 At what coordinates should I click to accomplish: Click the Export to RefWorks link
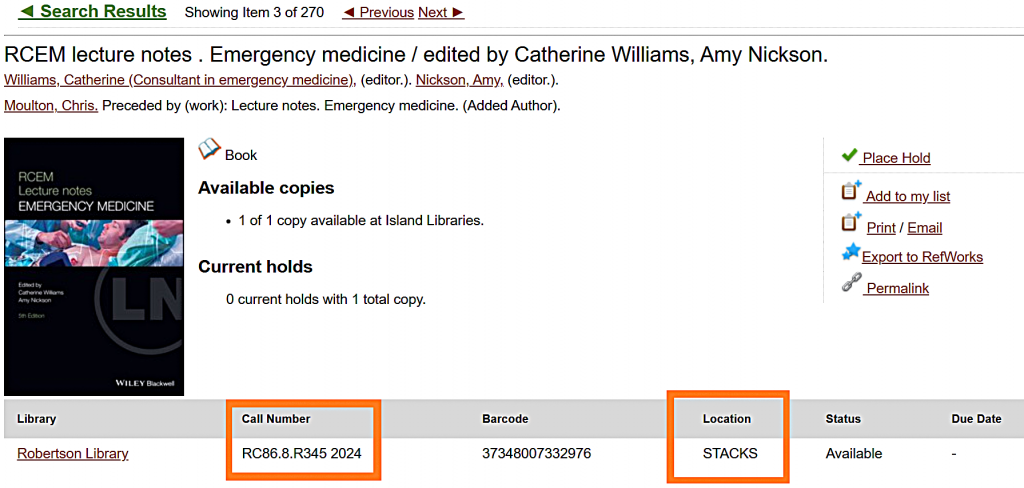coord(922,257)
